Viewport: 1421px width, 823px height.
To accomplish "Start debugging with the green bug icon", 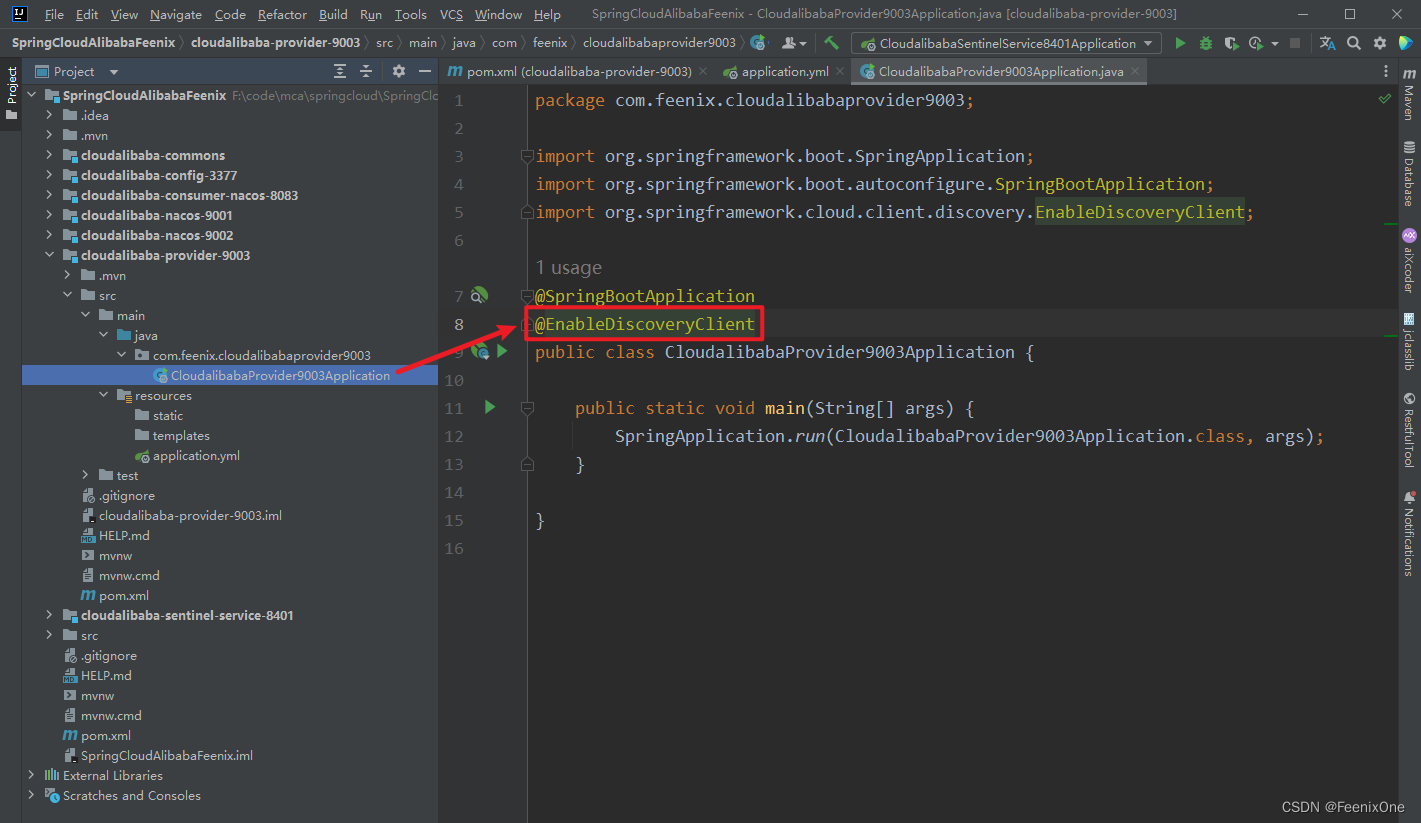I will (1206, 43).
